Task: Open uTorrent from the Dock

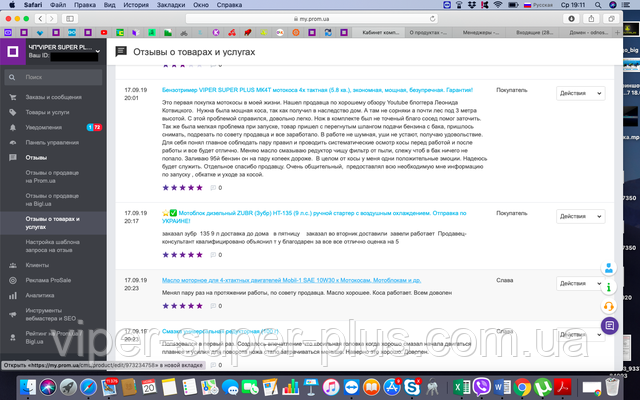Action: coord(542,387)
